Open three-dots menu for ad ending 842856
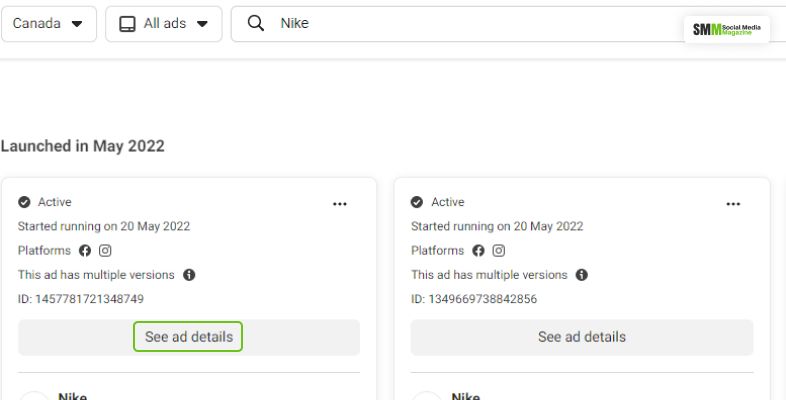 (x=733, y=203)
